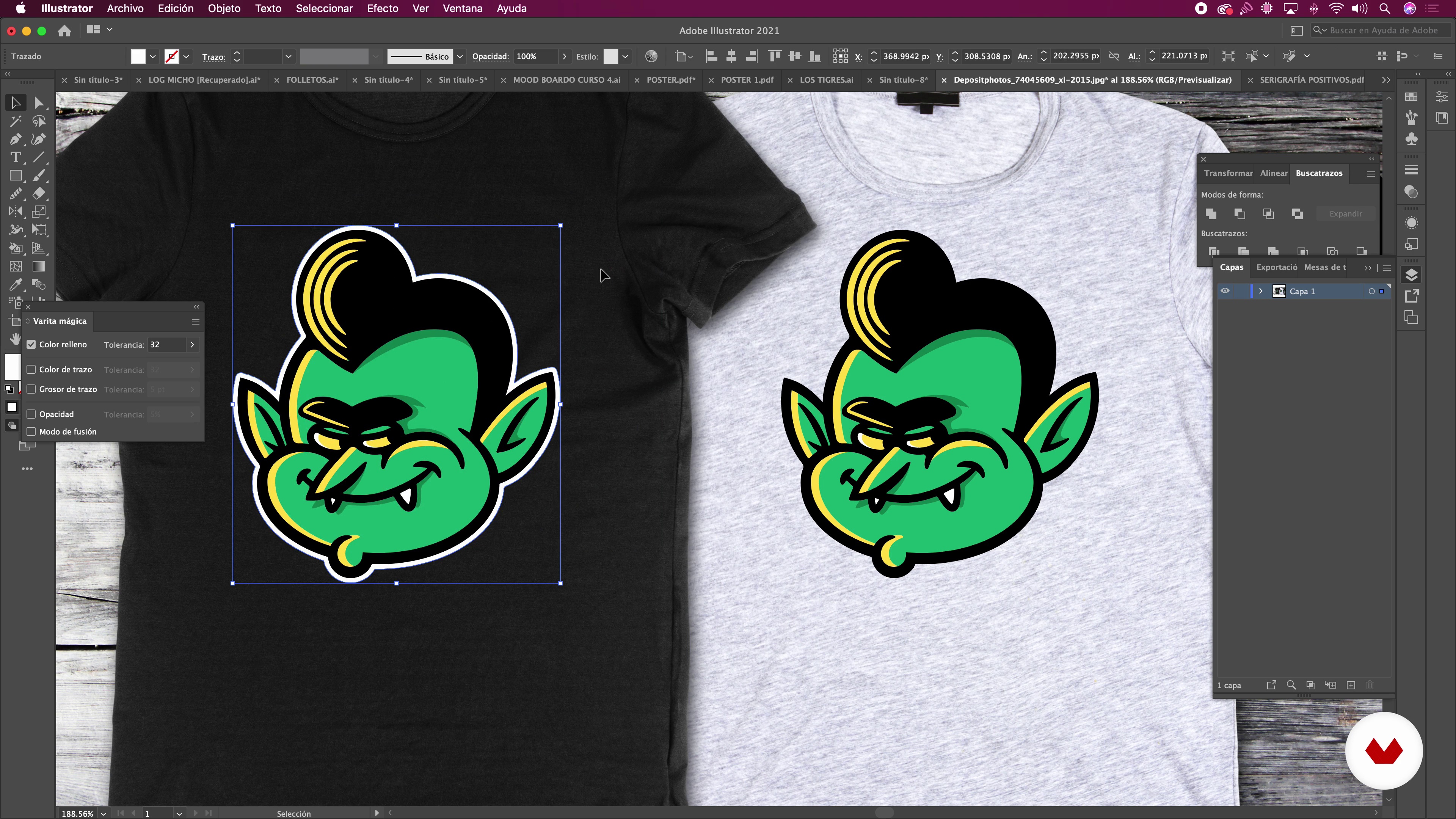Click the Expandir button

[x=1345, y=213]
